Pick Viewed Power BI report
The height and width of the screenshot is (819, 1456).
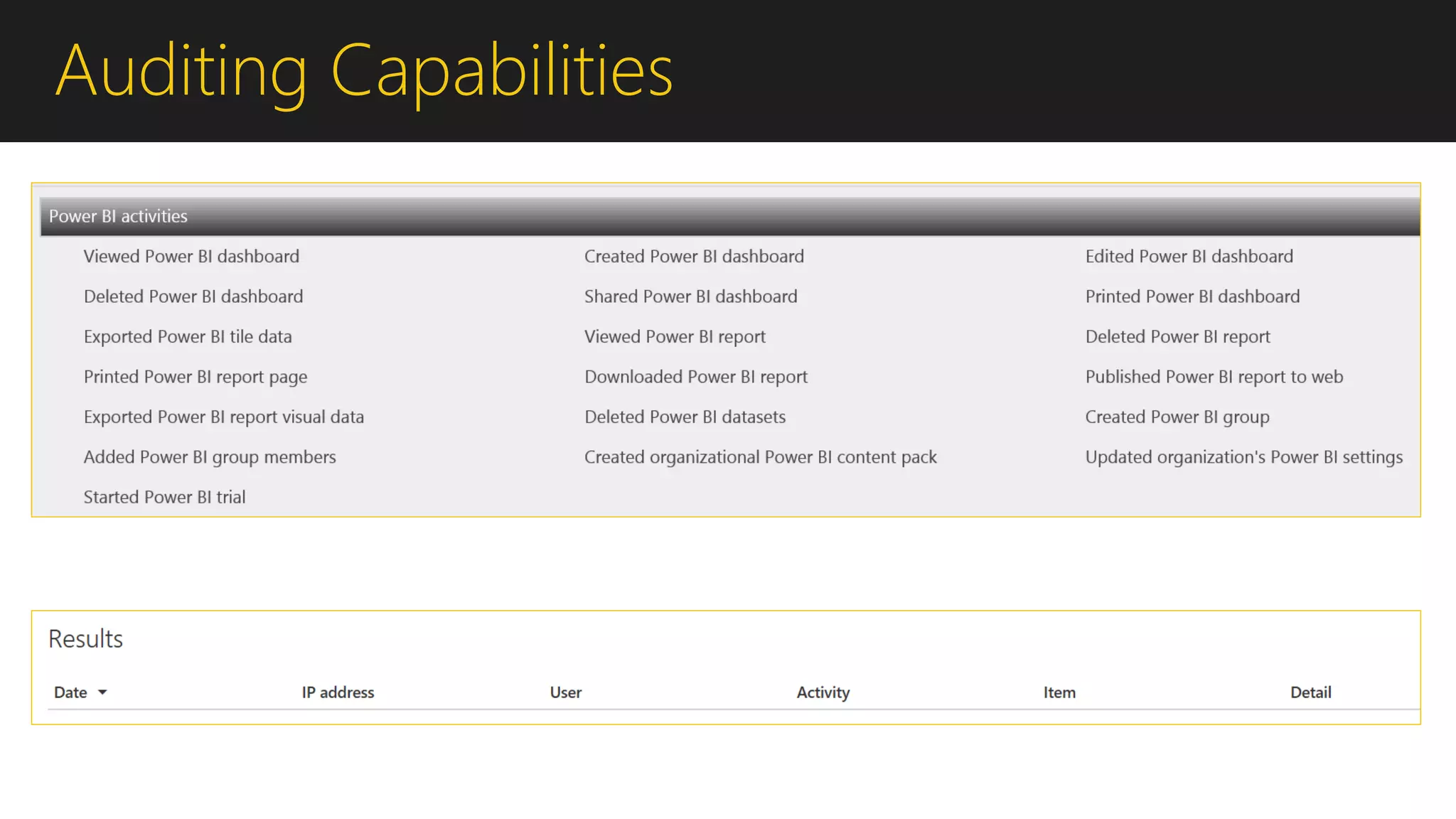click(x=675, y=337)
